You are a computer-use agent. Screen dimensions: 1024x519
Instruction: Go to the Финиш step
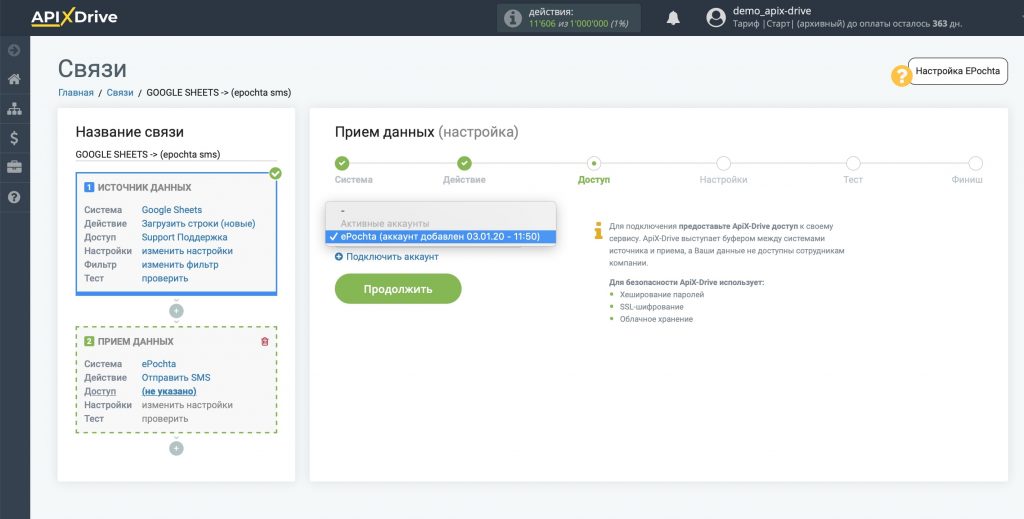click(x=975, y=163)
